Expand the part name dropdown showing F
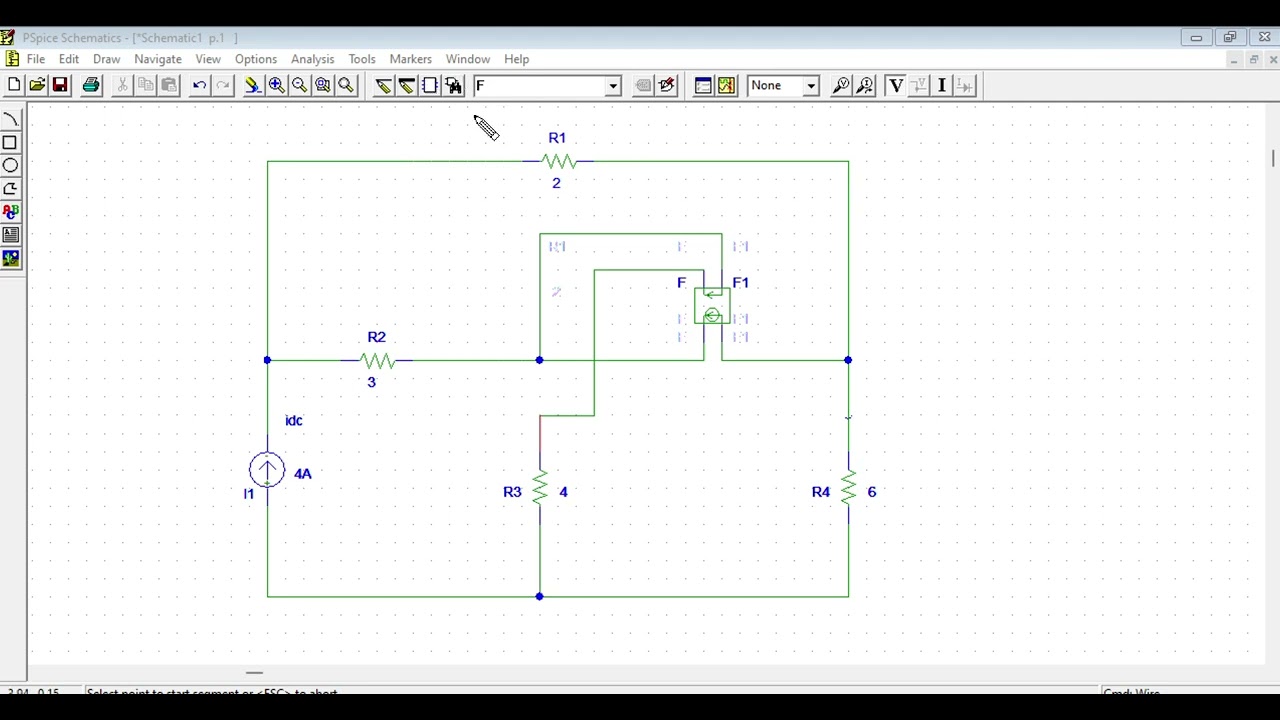1280x720 pixels. coord(613,86)
